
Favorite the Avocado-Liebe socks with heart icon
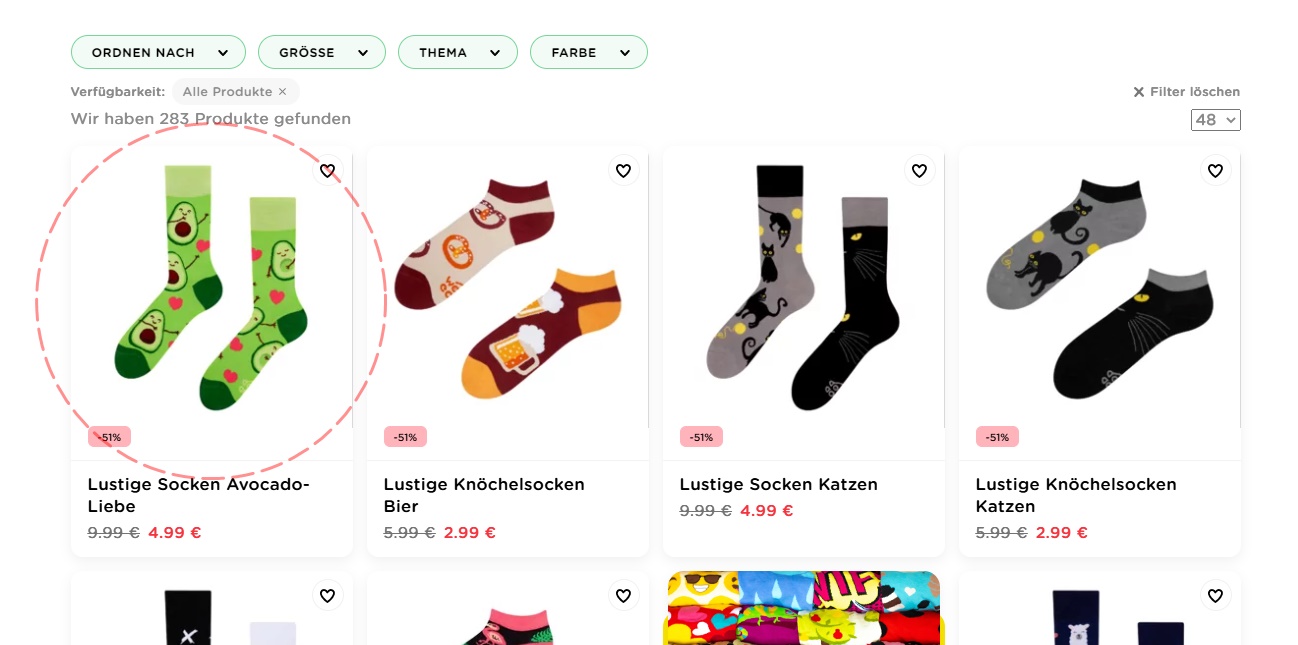coord(327,171)
